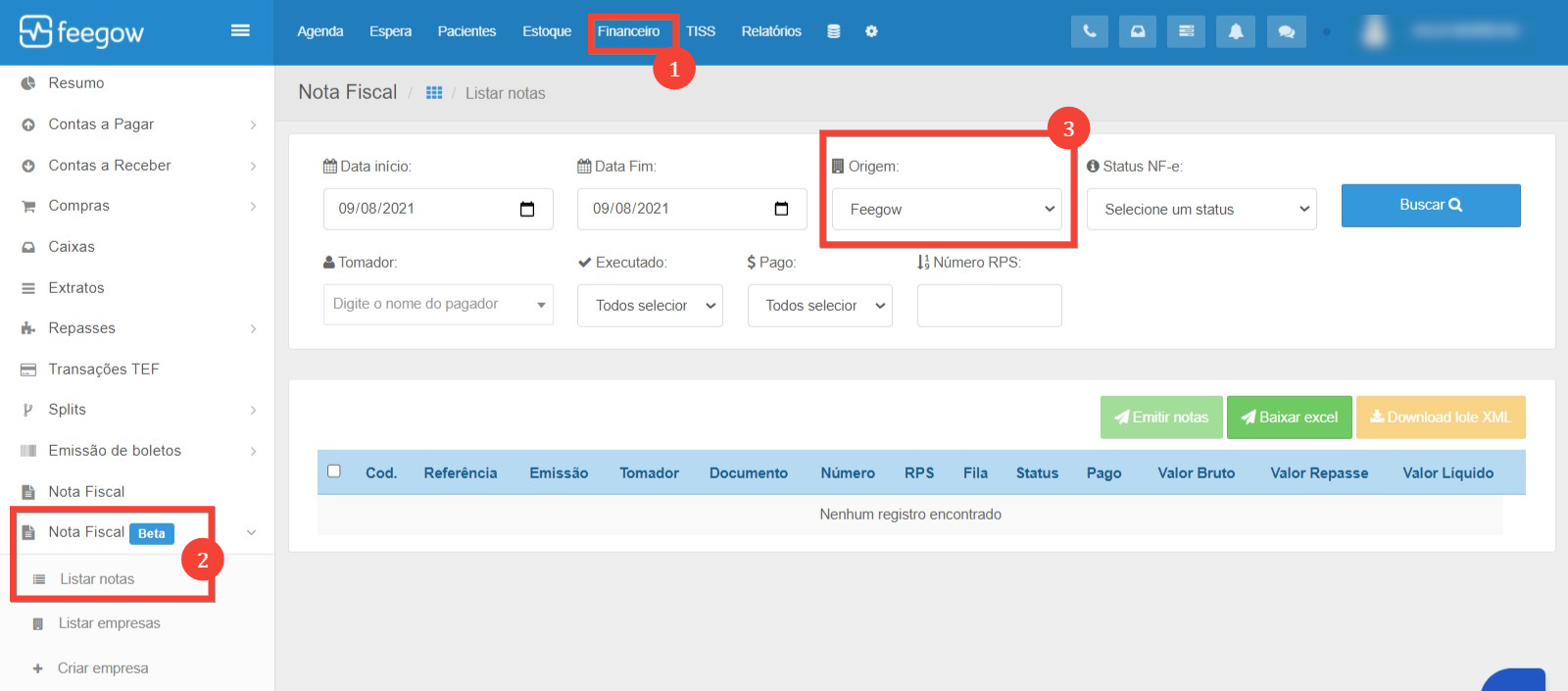The image size is (1568, 691).
Task: Open the Pacientes menu
Action: point(466,31)
